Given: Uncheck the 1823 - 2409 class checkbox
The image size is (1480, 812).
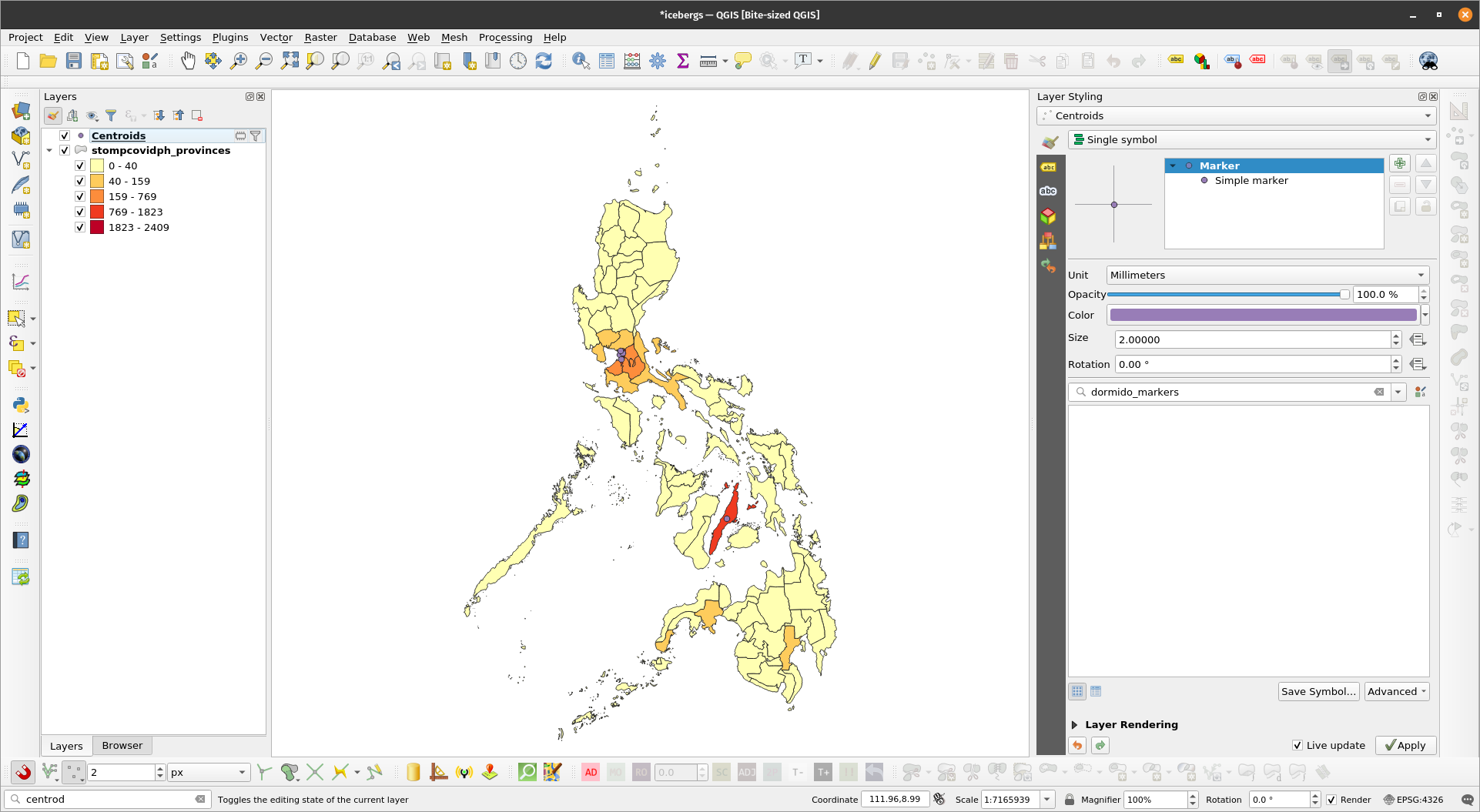Looking at the screenshot, I should pos(80,227).
